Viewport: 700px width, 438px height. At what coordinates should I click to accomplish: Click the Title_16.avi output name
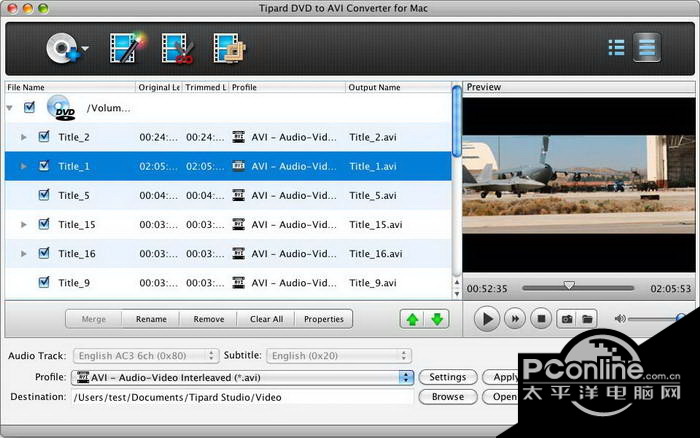click(375, 254)
